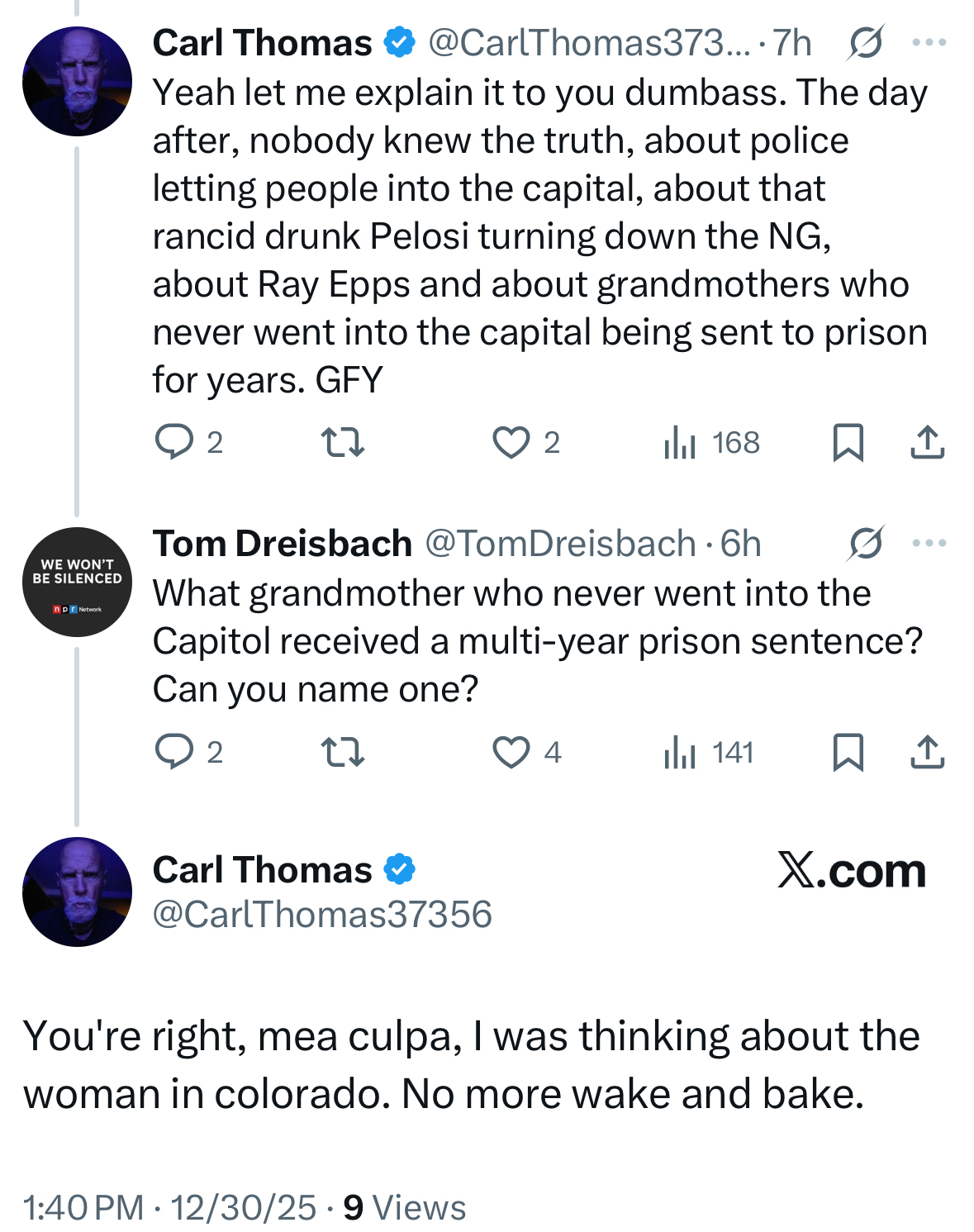Bookmark Tom Dreisbach's tweet
The image size is (974, 1232).
[x=848, y=752]
